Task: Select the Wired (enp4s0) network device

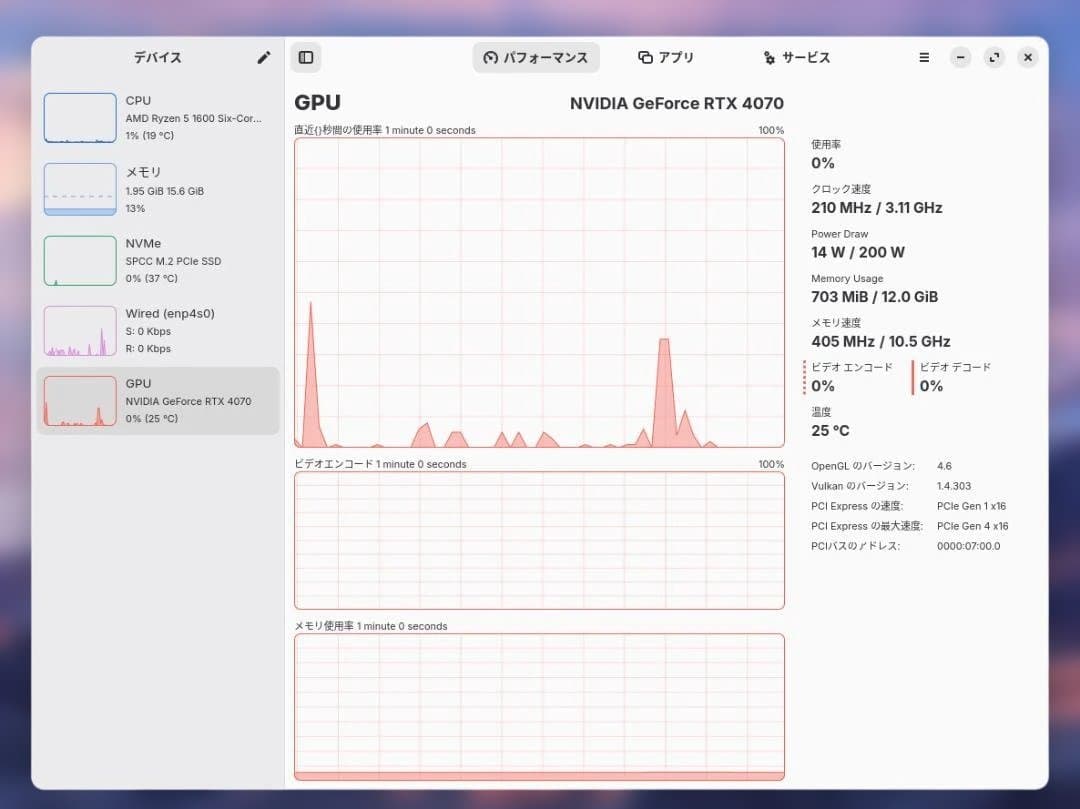Action: (157, 330)
